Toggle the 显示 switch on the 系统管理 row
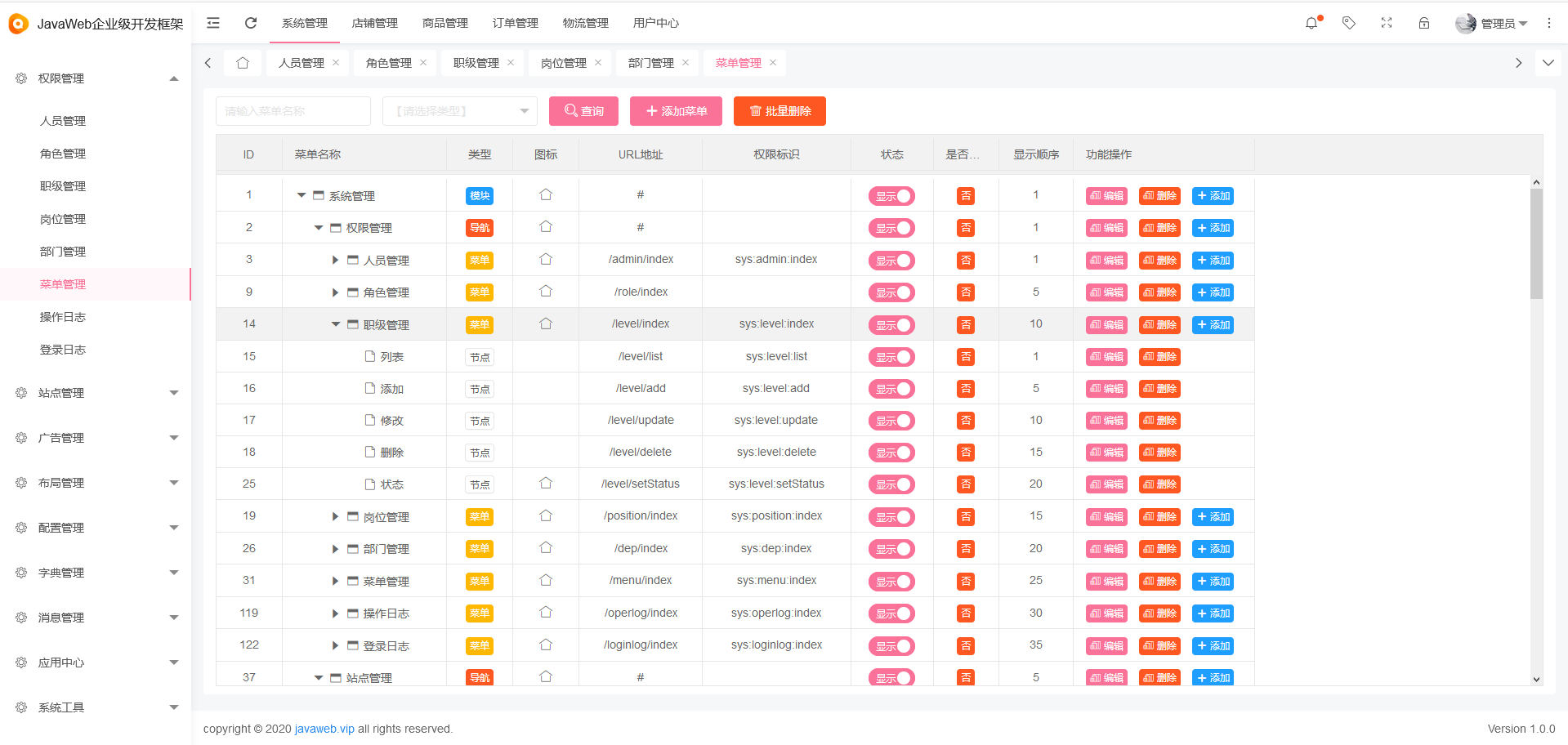The width and height of the screenshot is (1568, 745). (x=891, y=195)
